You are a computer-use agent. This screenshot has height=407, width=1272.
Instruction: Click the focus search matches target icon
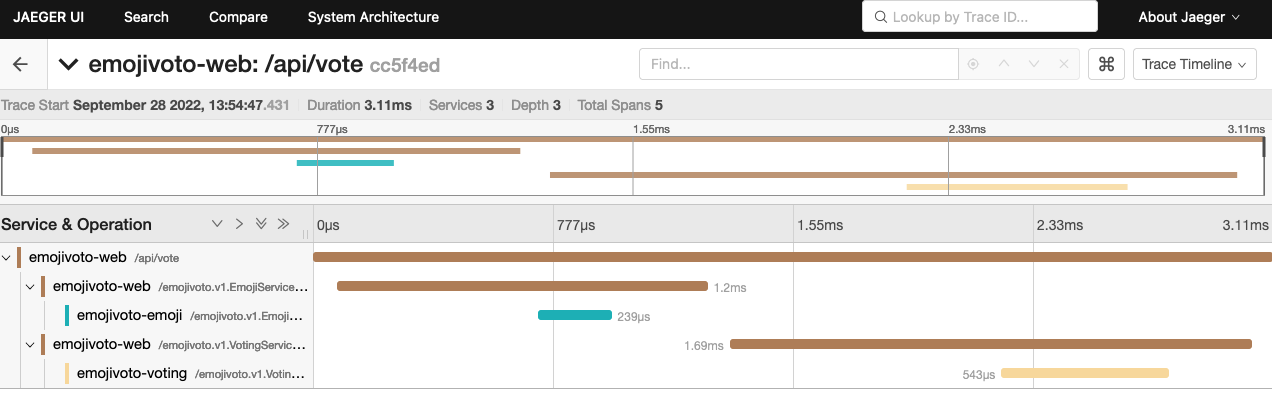click(972, 64)
